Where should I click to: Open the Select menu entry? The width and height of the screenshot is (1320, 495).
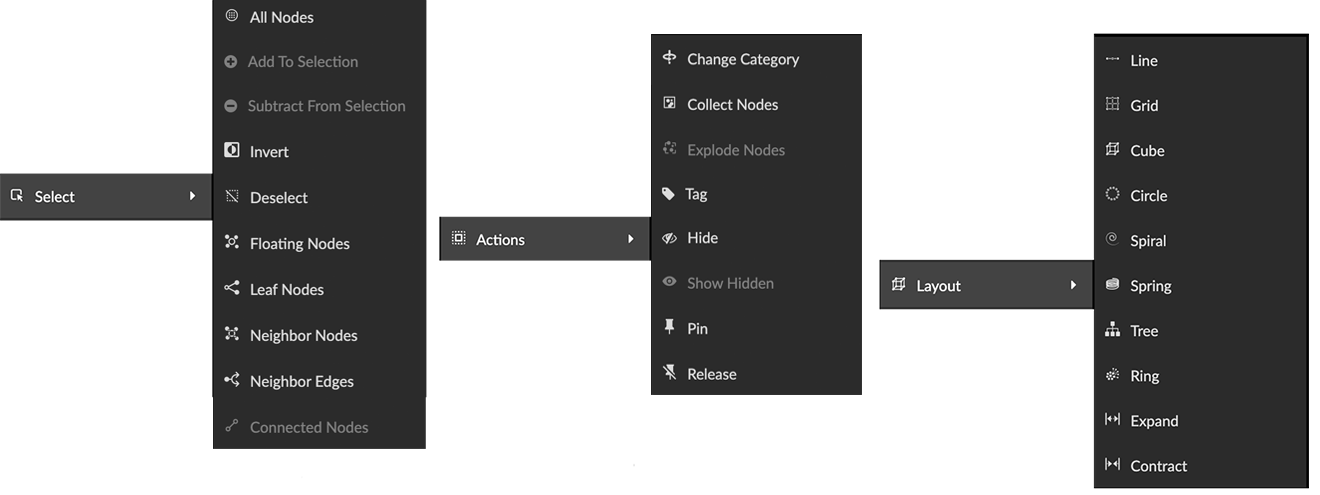click(106, 196)
